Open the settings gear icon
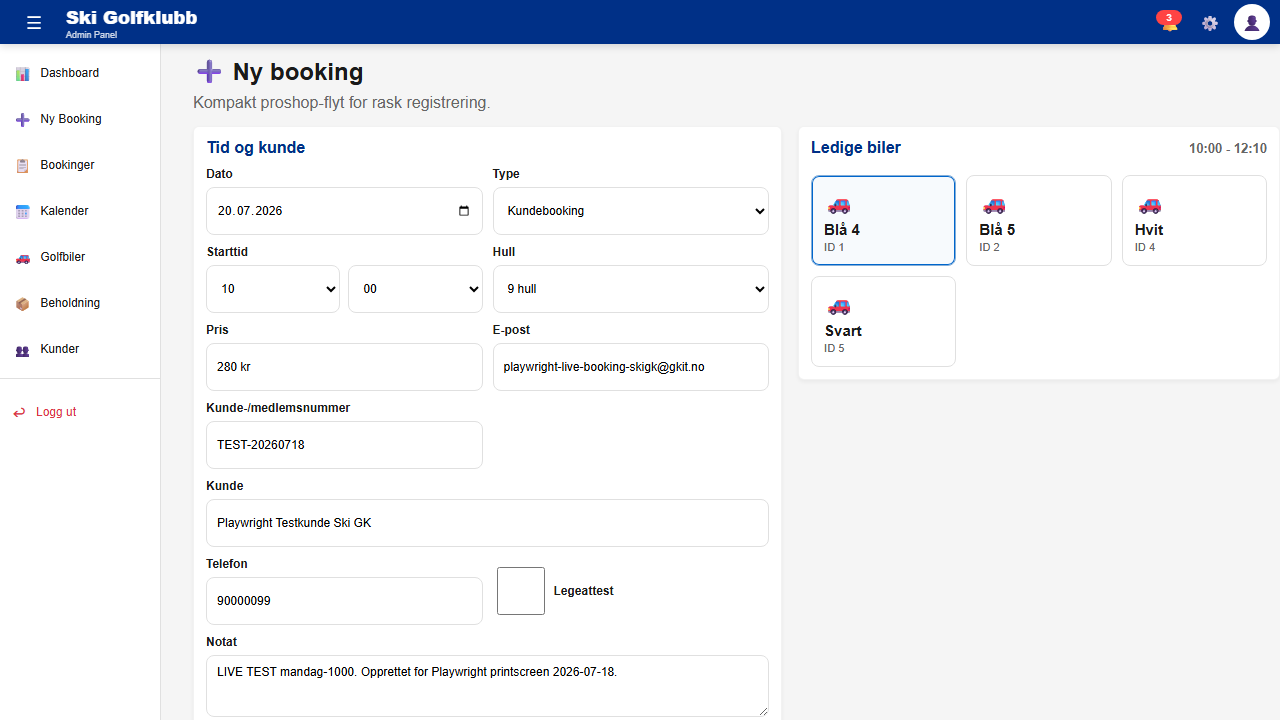Viewport: 1280px width, 720px height. 1210,23
